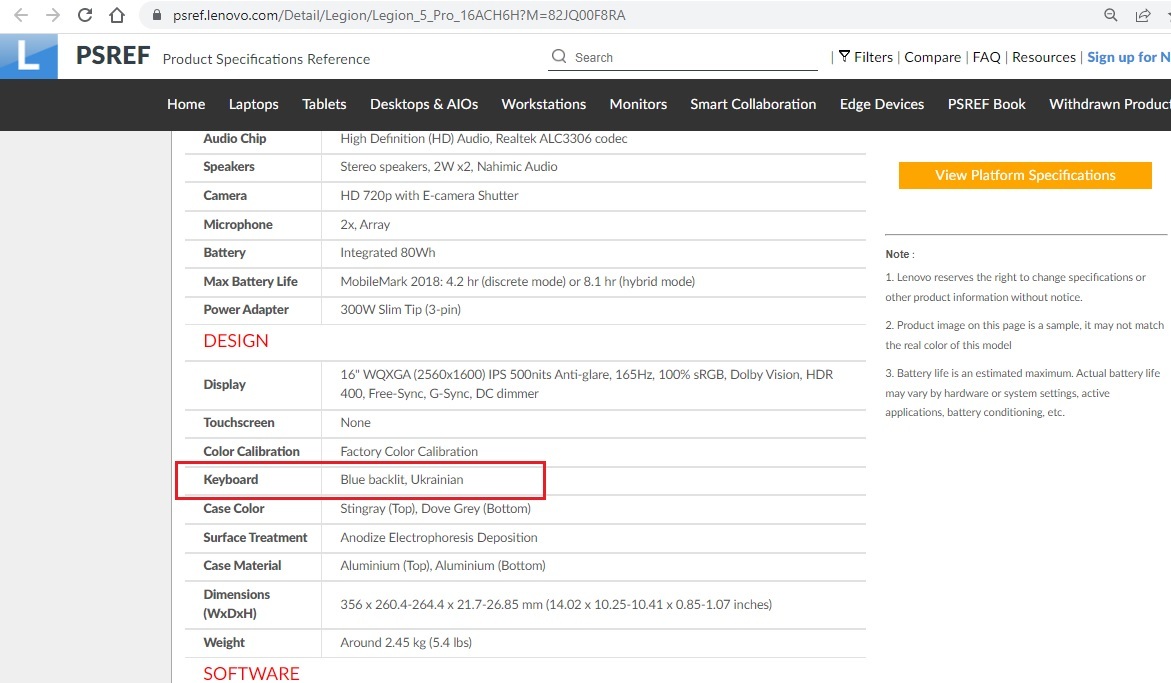Viewport: 1171px width, 683px height.
Task: Open the Desktops & AIOs menu
Action: 424,105
